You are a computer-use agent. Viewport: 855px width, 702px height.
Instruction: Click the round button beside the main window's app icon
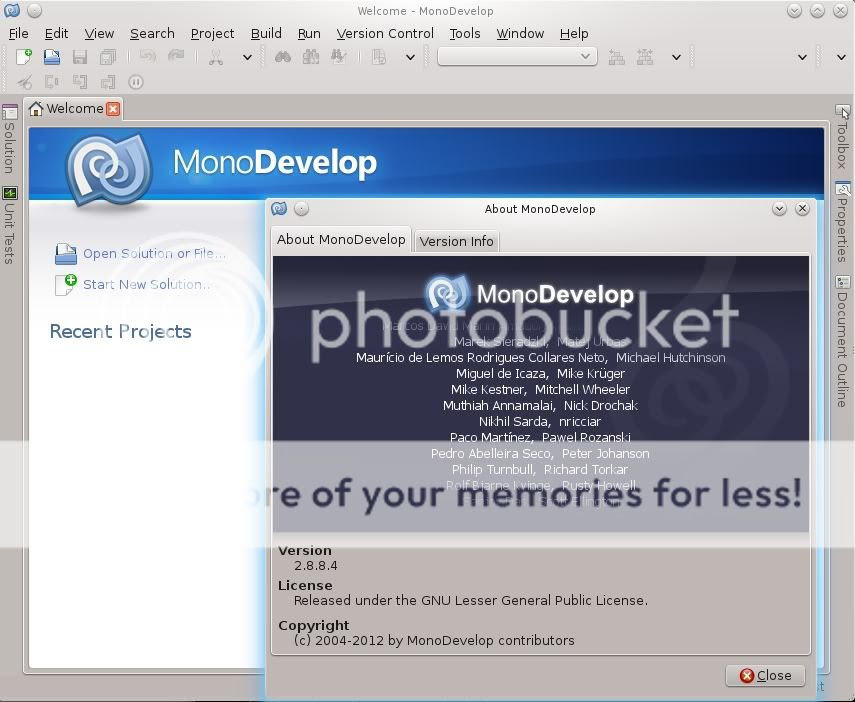pos(34,10)
